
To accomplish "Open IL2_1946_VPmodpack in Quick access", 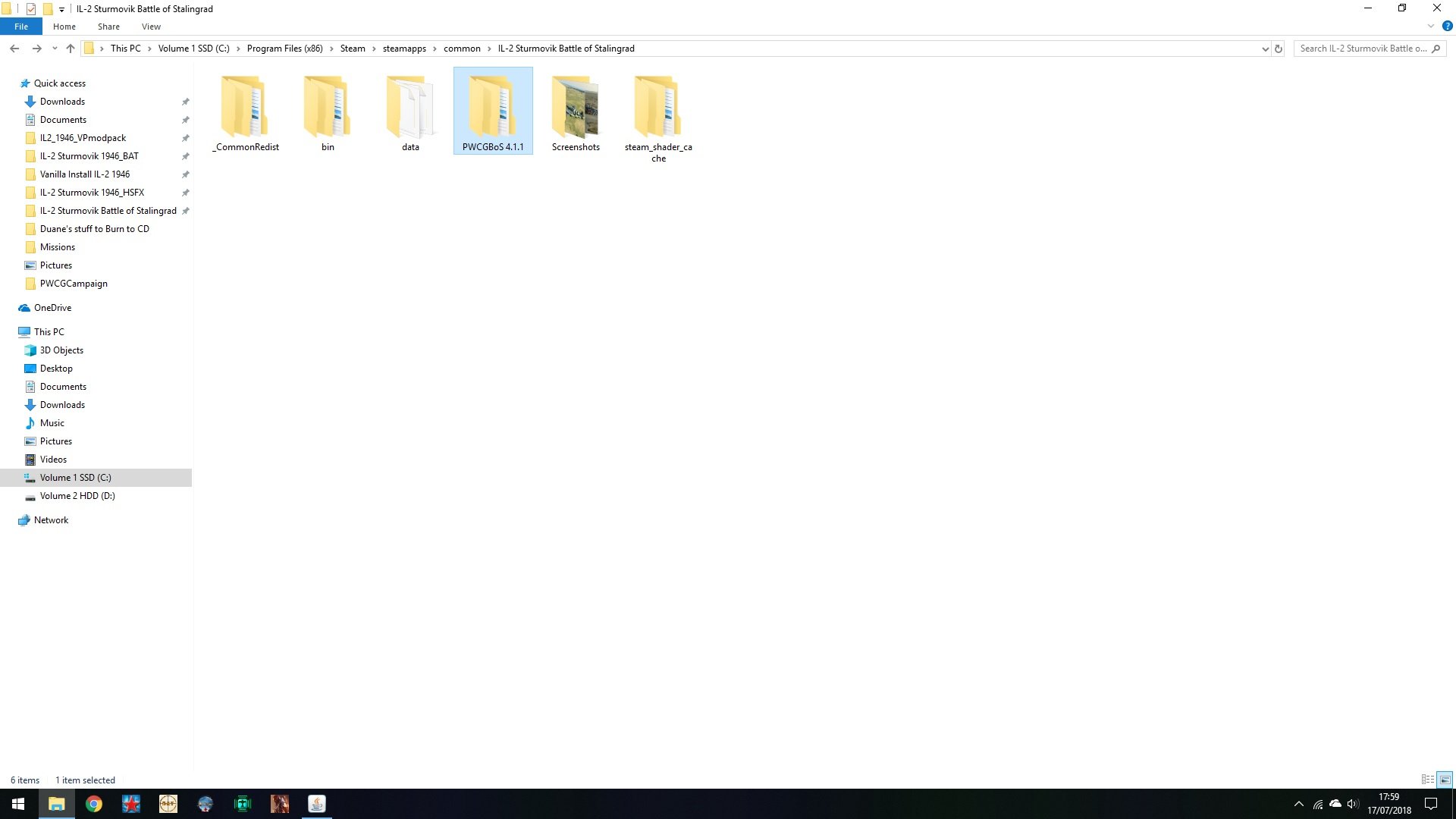I will pos(83,138).
